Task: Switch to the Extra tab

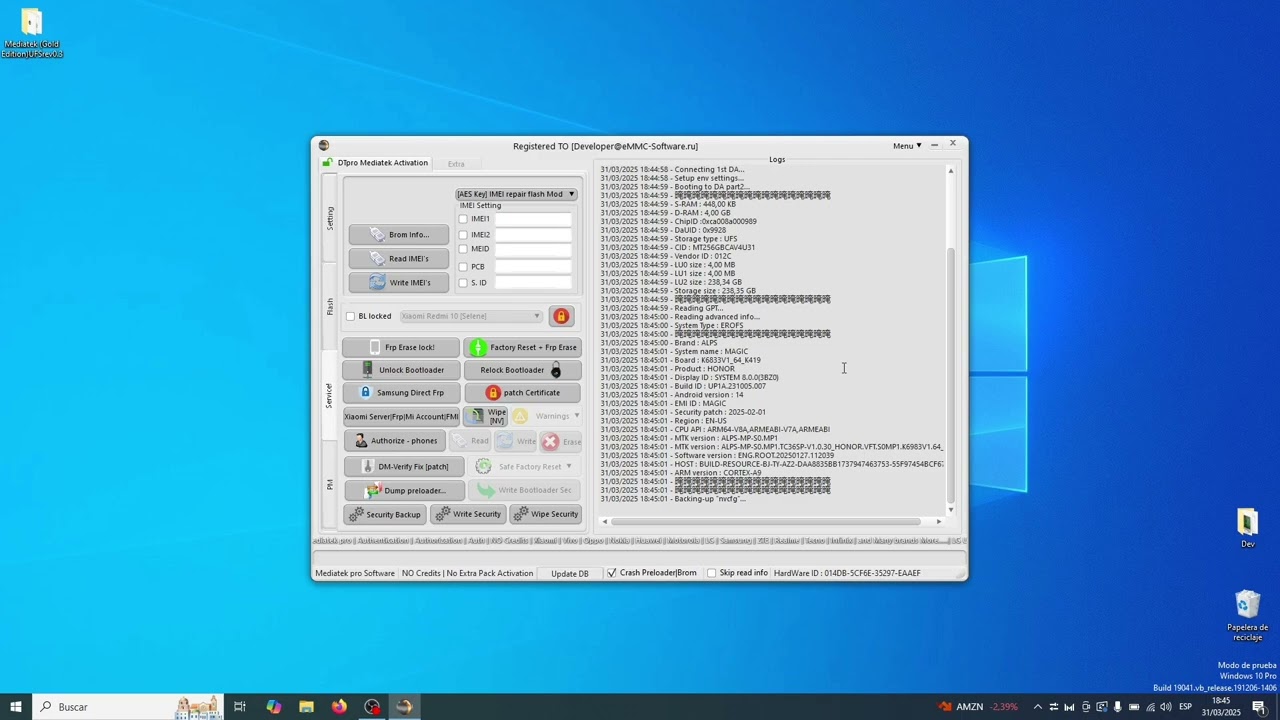Action: [x=456, y=164]
